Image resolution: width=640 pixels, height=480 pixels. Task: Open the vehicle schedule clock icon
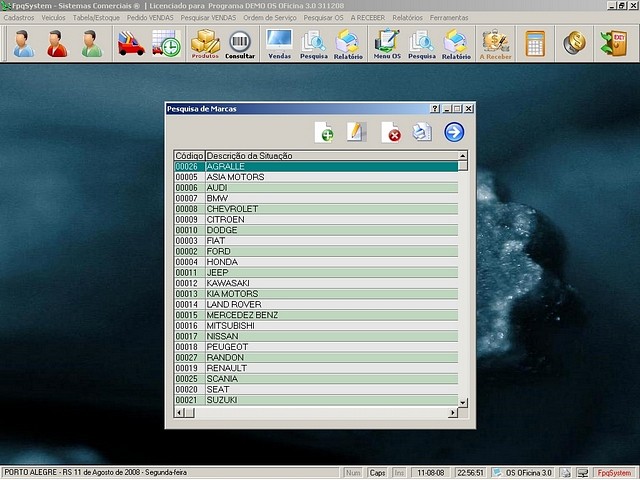click(x=167, y=43)
